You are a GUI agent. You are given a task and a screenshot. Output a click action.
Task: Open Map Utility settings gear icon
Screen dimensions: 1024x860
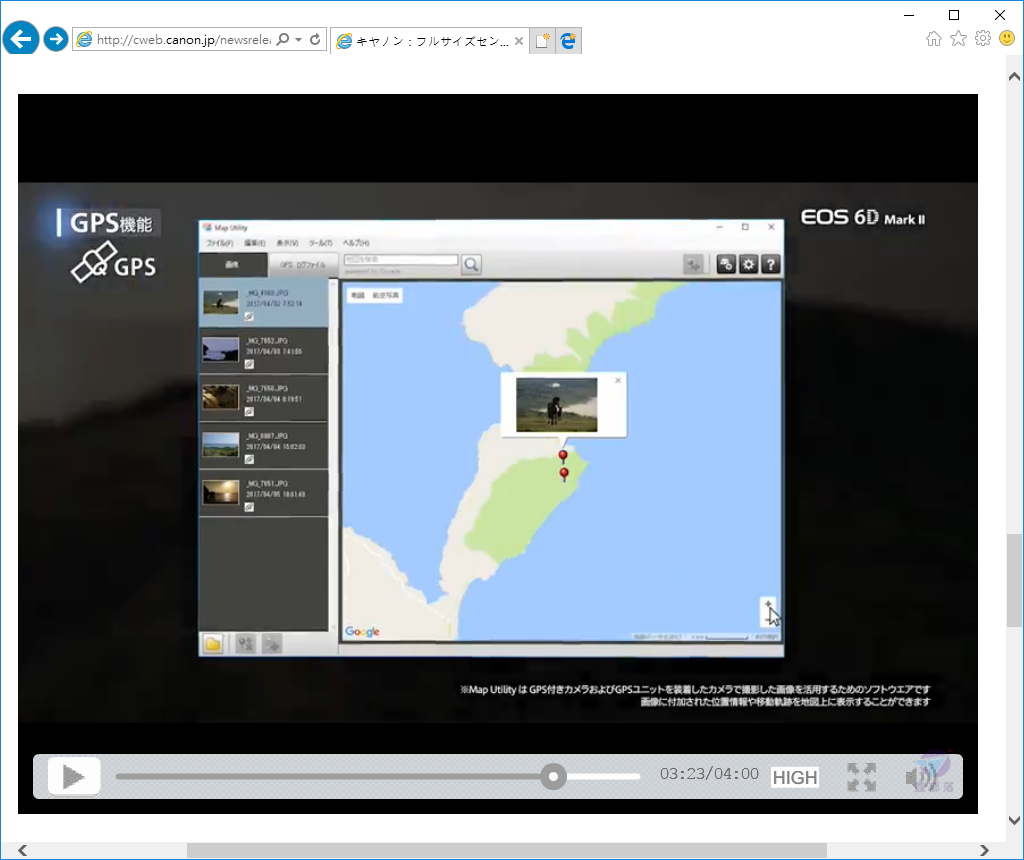(748, 264)
